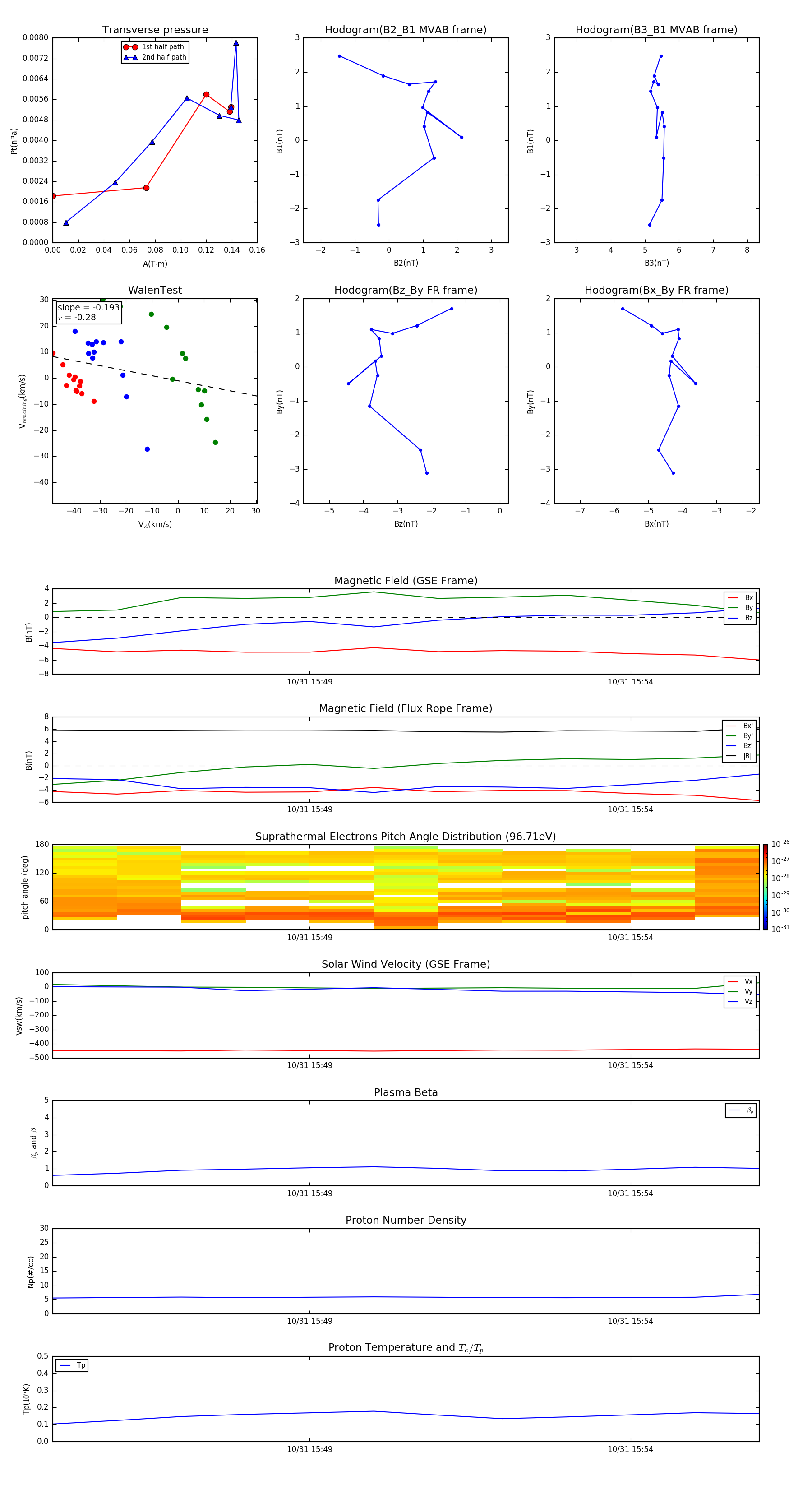Click "10/31 15:54" tick under Proton Temperature plot
This screenshot has width=812, height=1489.
click(x=631, y=1449)
